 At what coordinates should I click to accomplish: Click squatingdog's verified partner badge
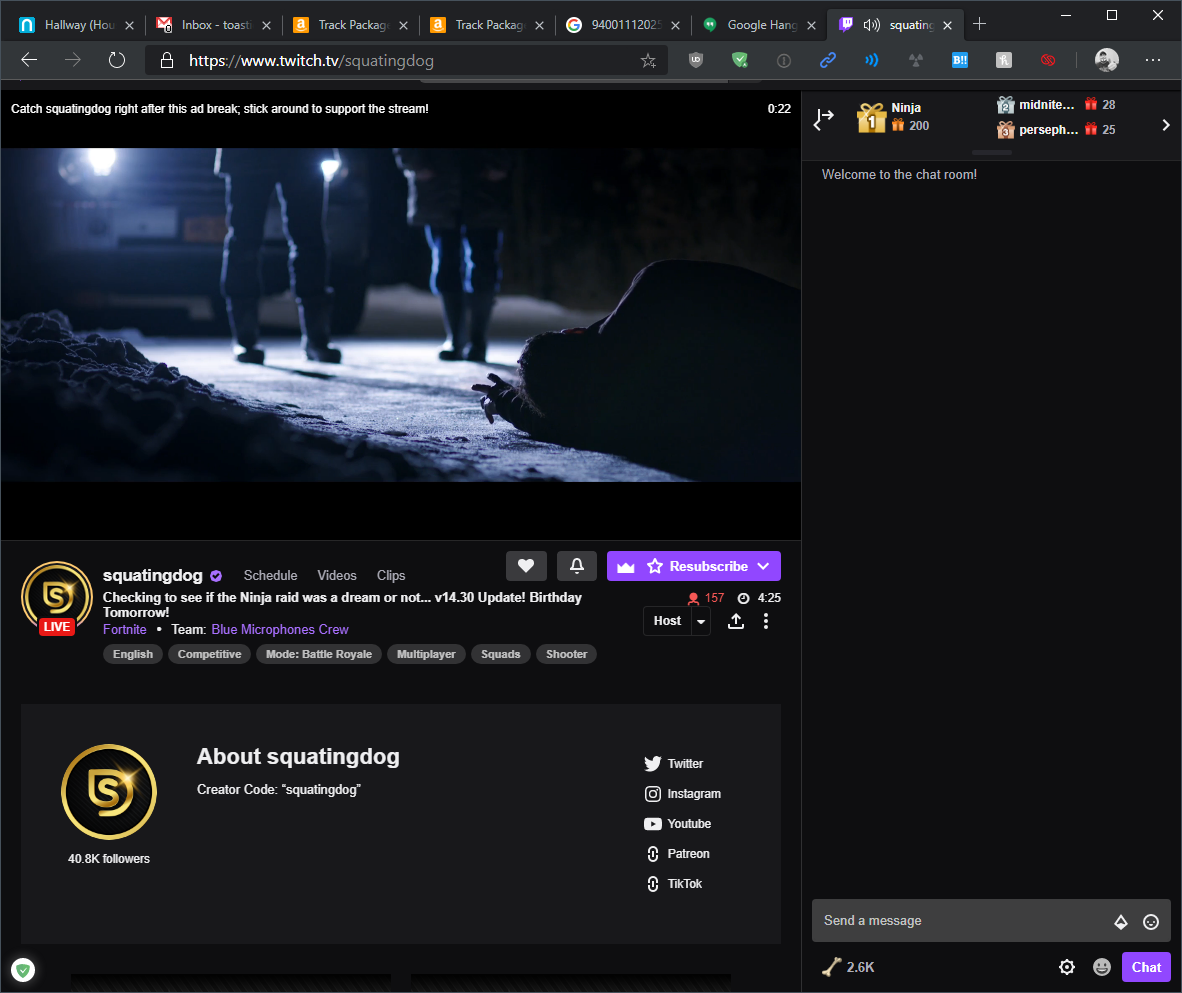click(x=216, y=575)
